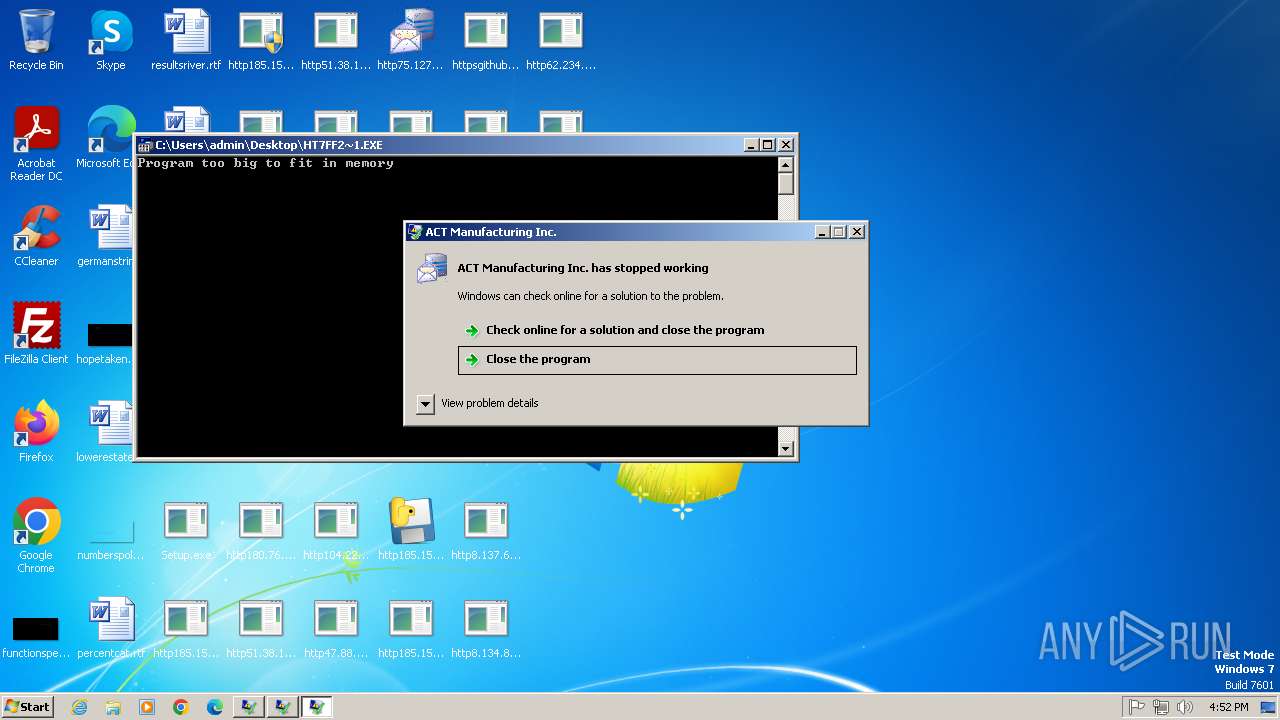Close the ACT Manufacturing Inc. dialog window
1280x720 pixels.
coord(857,232)
